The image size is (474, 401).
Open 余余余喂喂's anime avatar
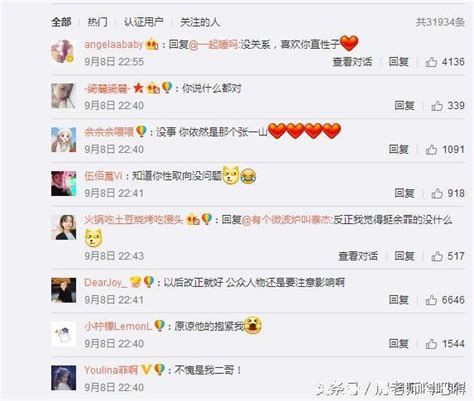(64, 140)
